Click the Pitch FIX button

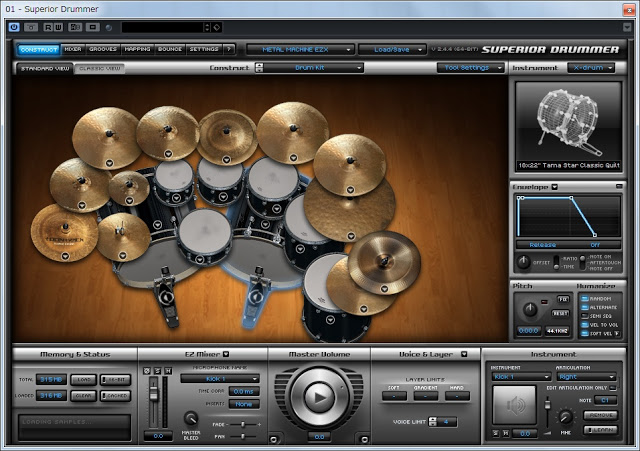[564, 299]
